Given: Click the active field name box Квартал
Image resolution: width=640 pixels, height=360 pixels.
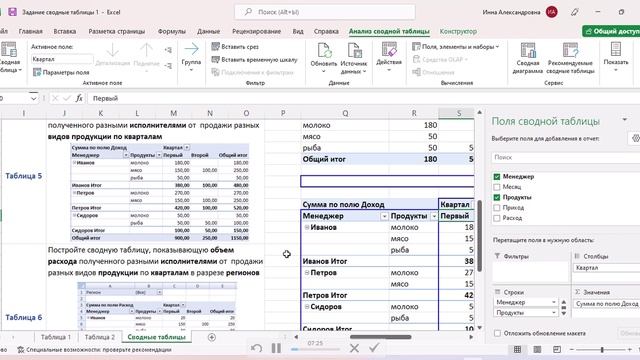Looking at the screenshot, I should coord(62,59).
